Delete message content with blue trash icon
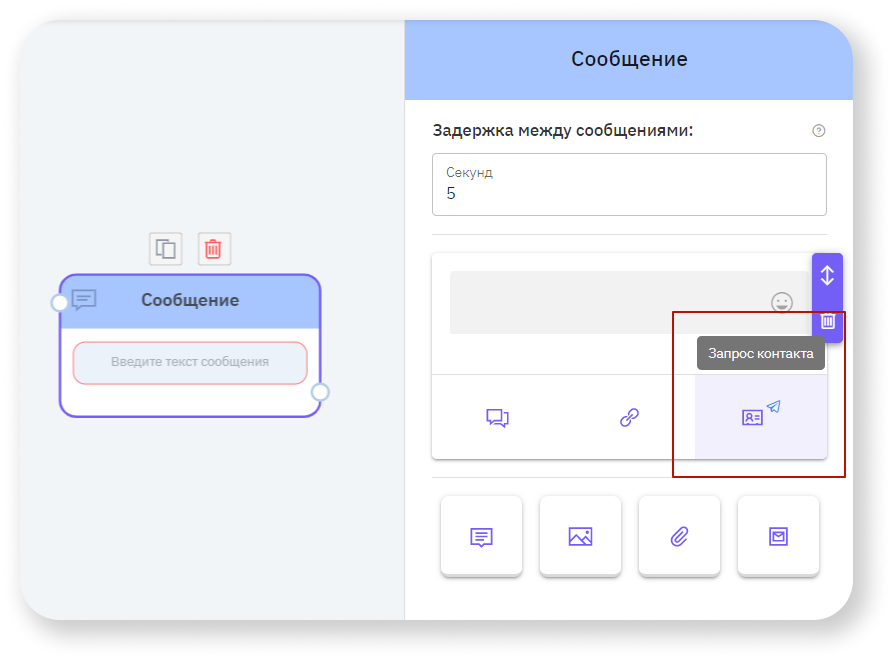 pyautogui.click(x=827, y=322)
